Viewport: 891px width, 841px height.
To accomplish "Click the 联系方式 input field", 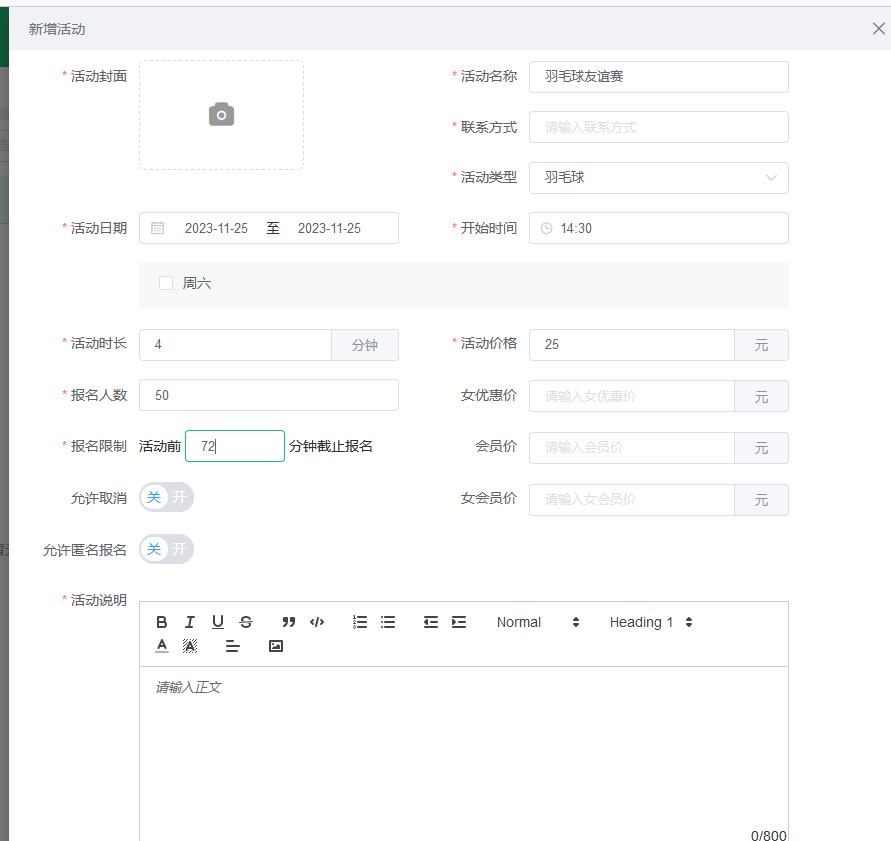I will (x=658, y=127).
